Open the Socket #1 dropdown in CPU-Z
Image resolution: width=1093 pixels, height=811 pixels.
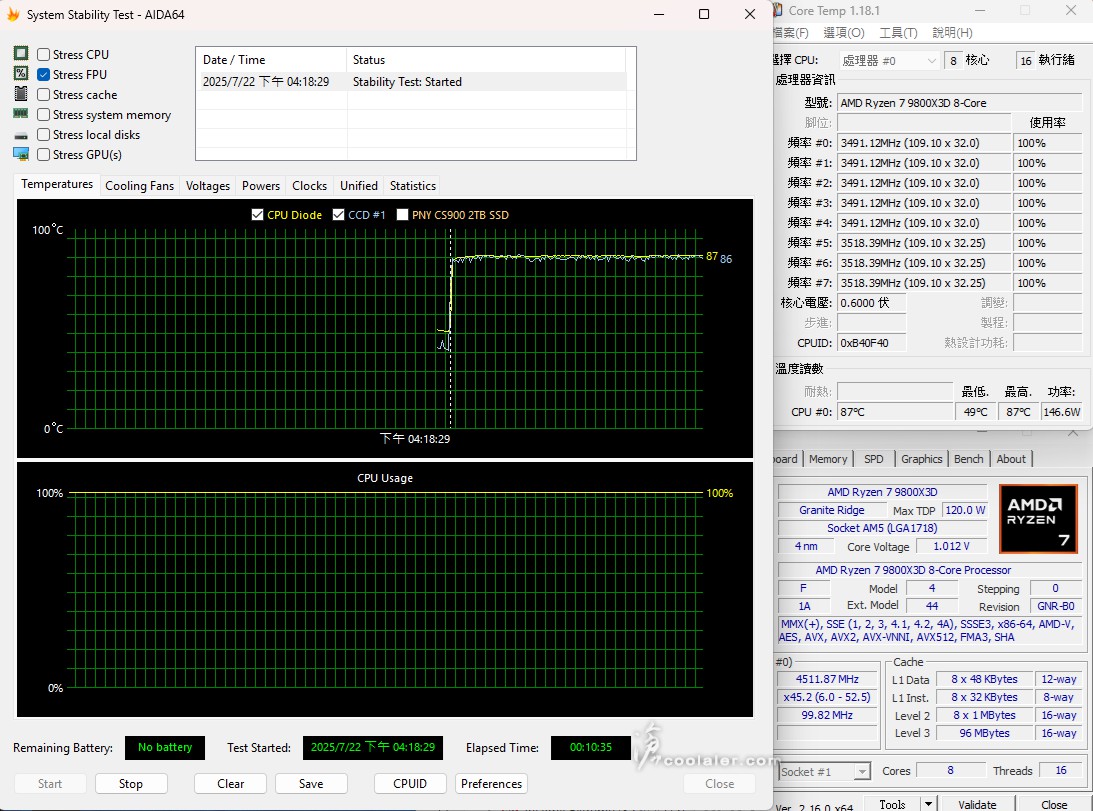pyautogui.click(x=825, y=771)
